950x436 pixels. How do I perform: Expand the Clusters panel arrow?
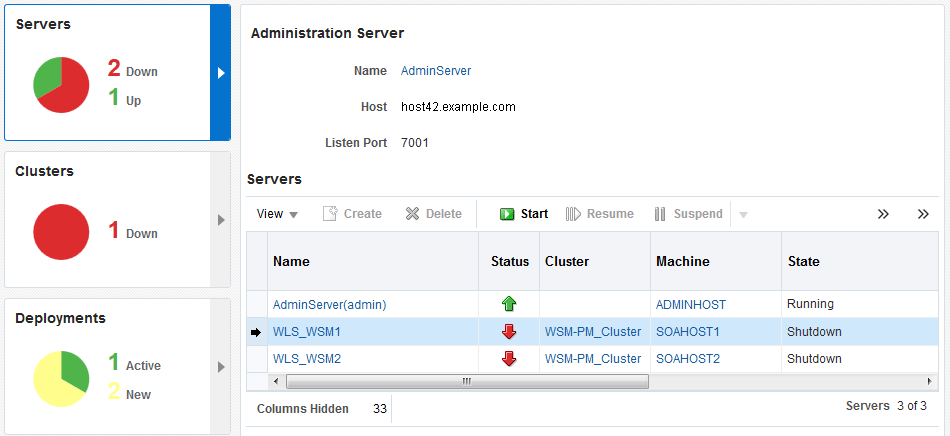pyautogui.click(x=221, y=220)
